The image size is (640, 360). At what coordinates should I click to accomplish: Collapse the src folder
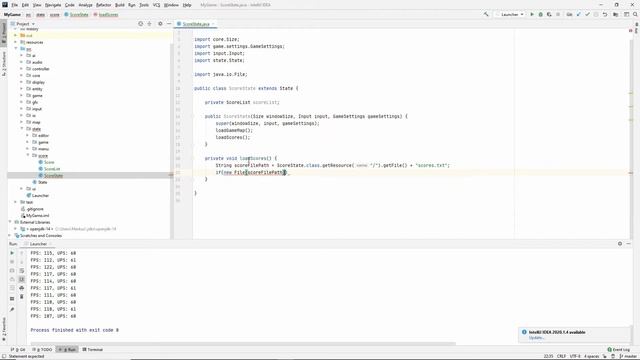pos(16,49)
